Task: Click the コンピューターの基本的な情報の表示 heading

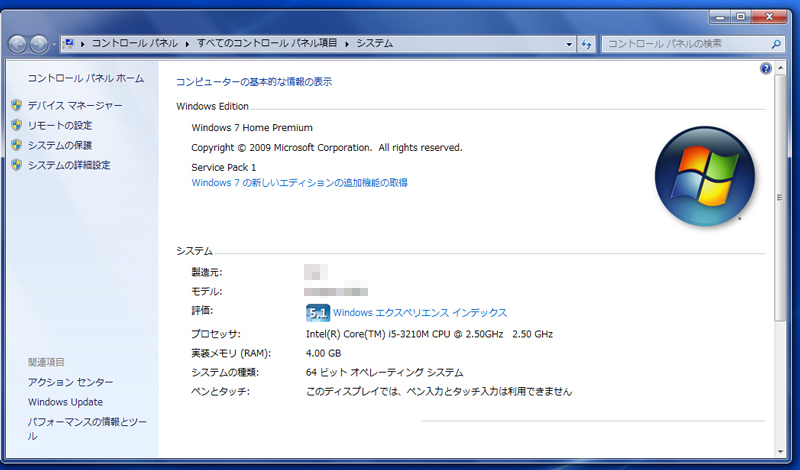Action: (x=254, y=82)
